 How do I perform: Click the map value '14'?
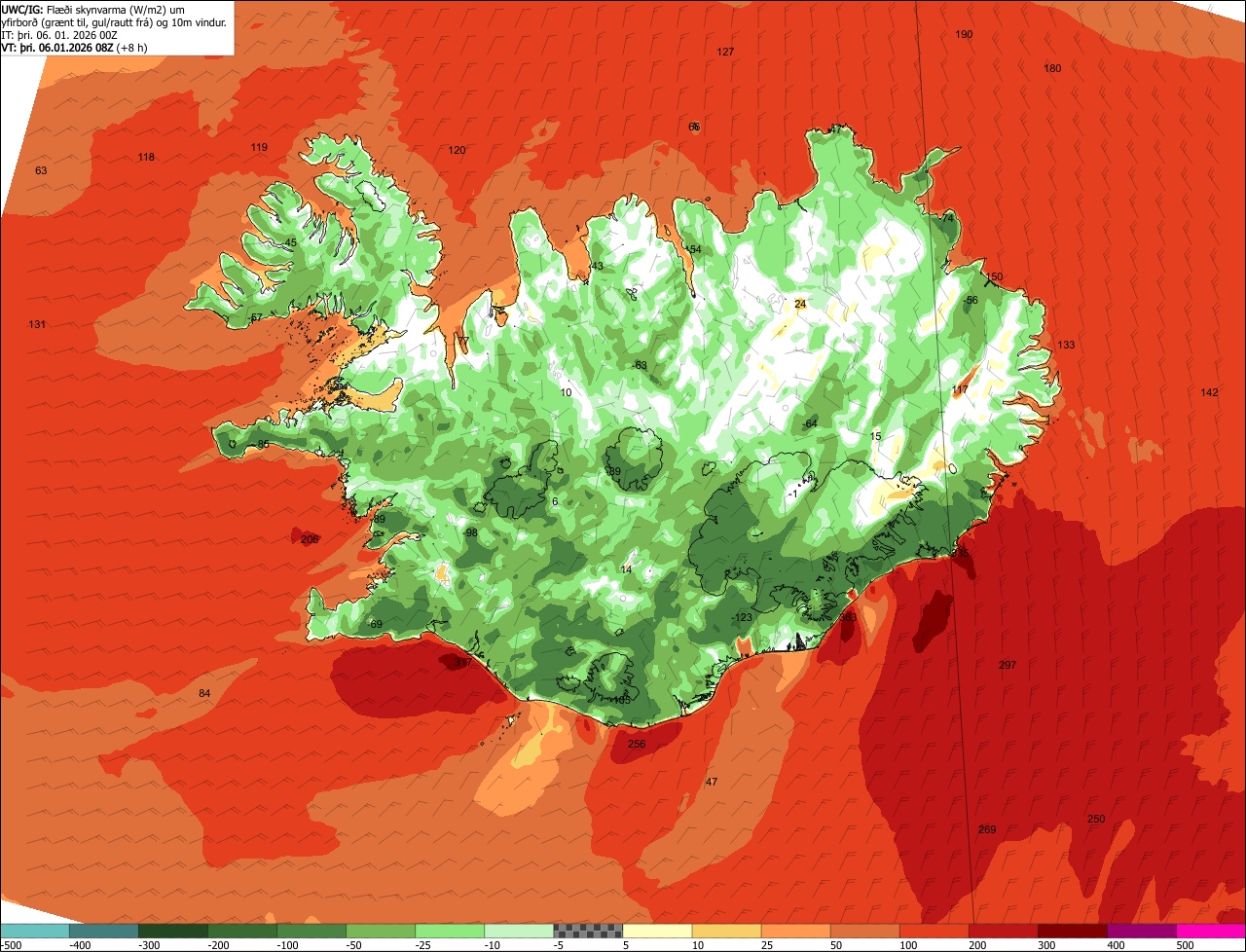click(x=626, y=569)
